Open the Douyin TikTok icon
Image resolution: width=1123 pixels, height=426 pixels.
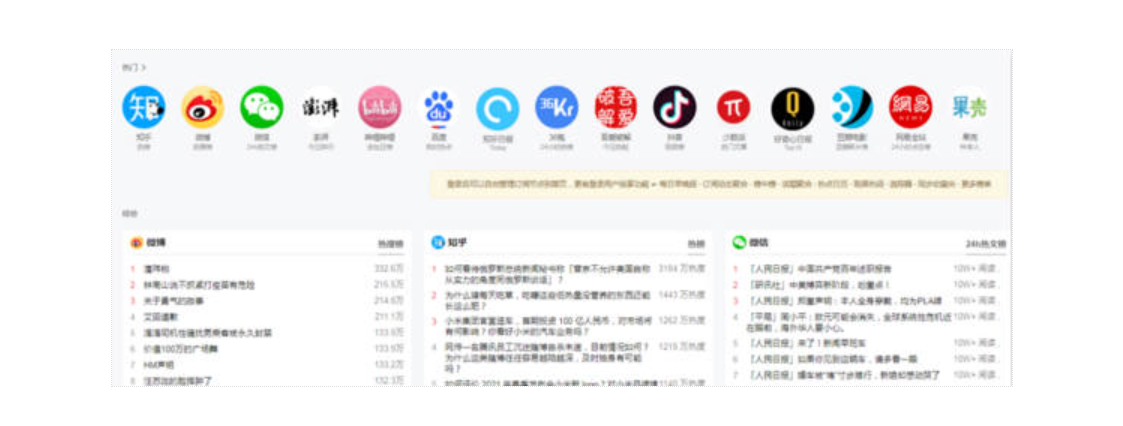[675, 107]
